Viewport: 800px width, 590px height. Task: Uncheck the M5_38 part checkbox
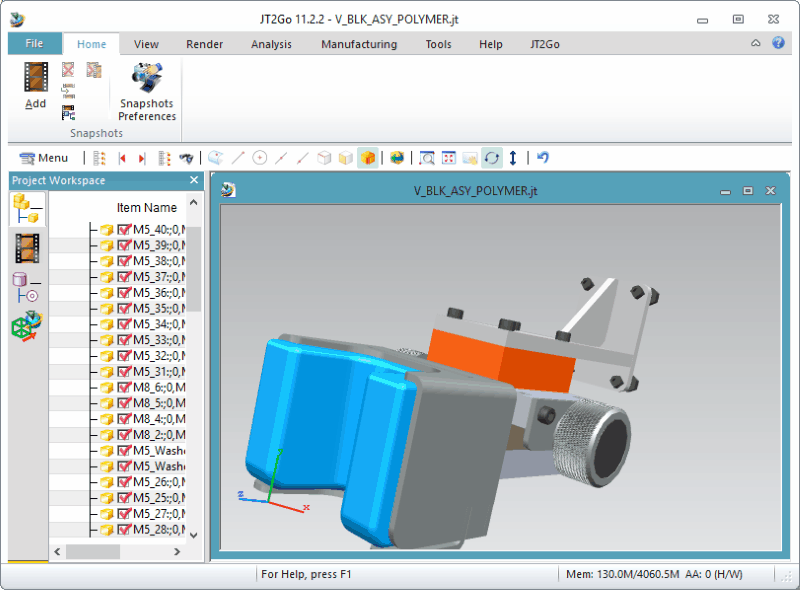pos(124,261)
